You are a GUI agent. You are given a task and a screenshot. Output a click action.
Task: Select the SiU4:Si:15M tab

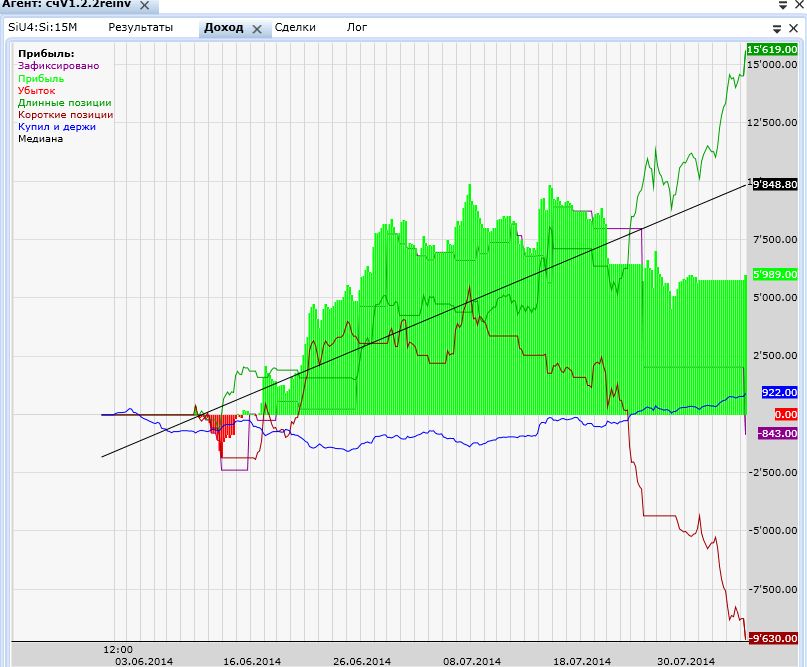[42, 27]
